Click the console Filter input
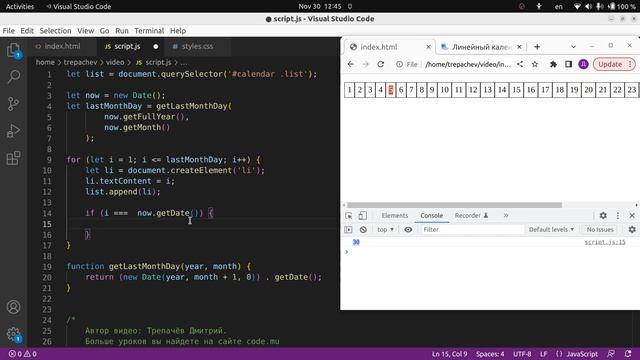Screen dimensions: 640x360 [x=471, y=230]
